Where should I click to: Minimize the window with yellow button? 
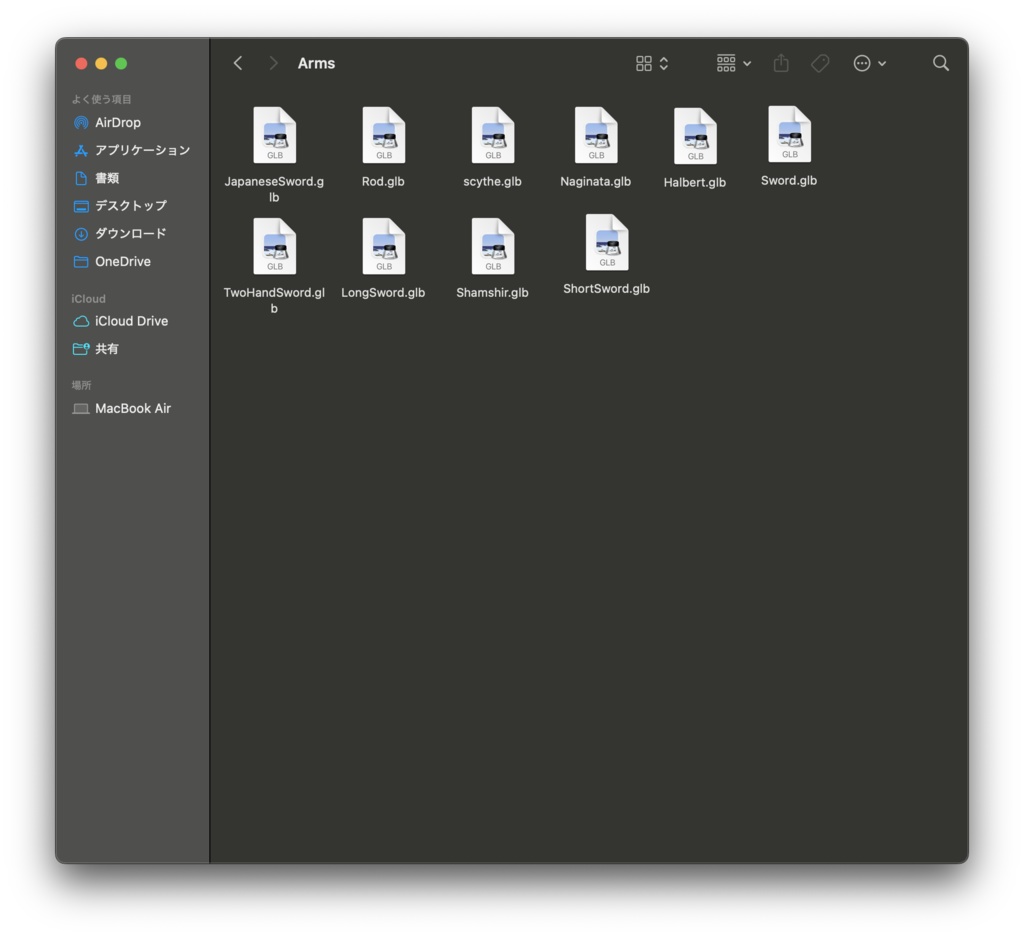101,63
